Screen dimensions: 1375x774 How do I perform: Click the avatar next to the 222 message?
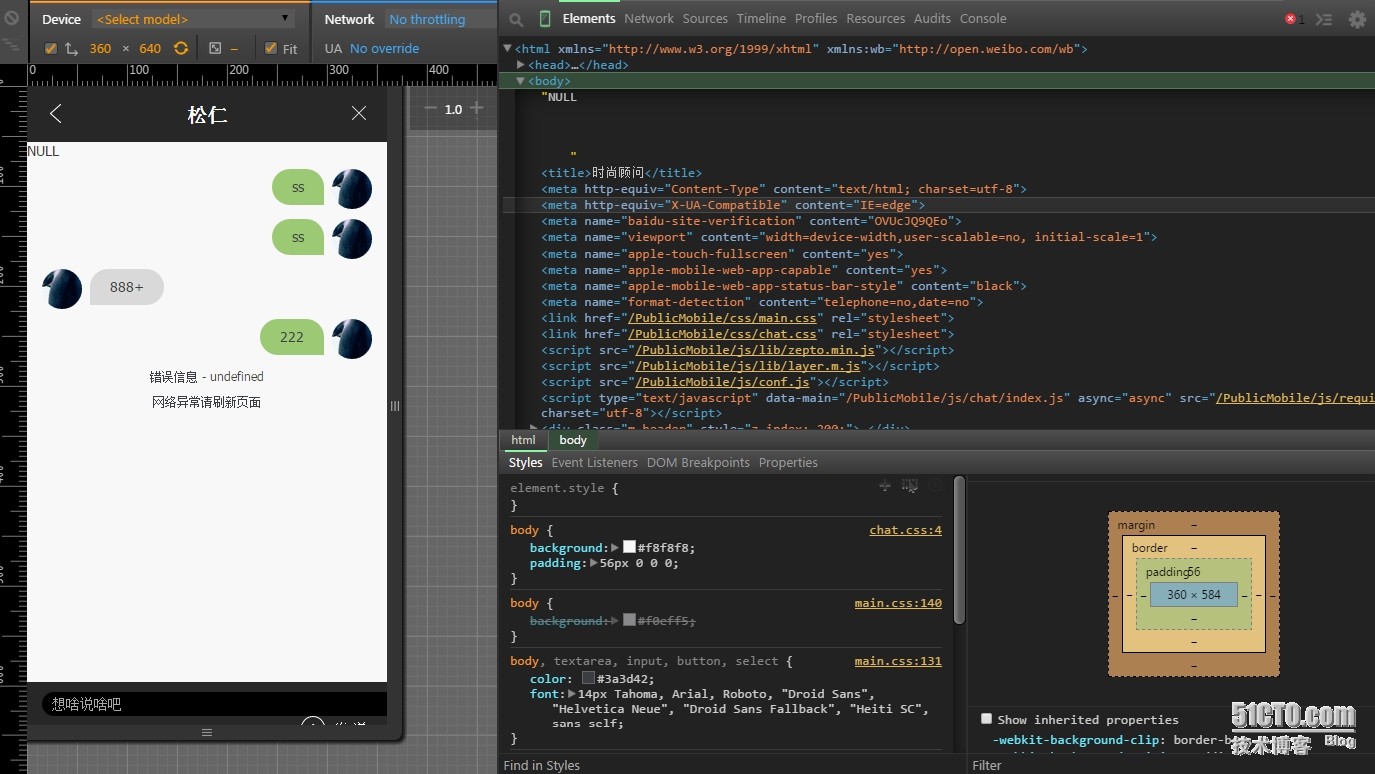coord(352,338)
